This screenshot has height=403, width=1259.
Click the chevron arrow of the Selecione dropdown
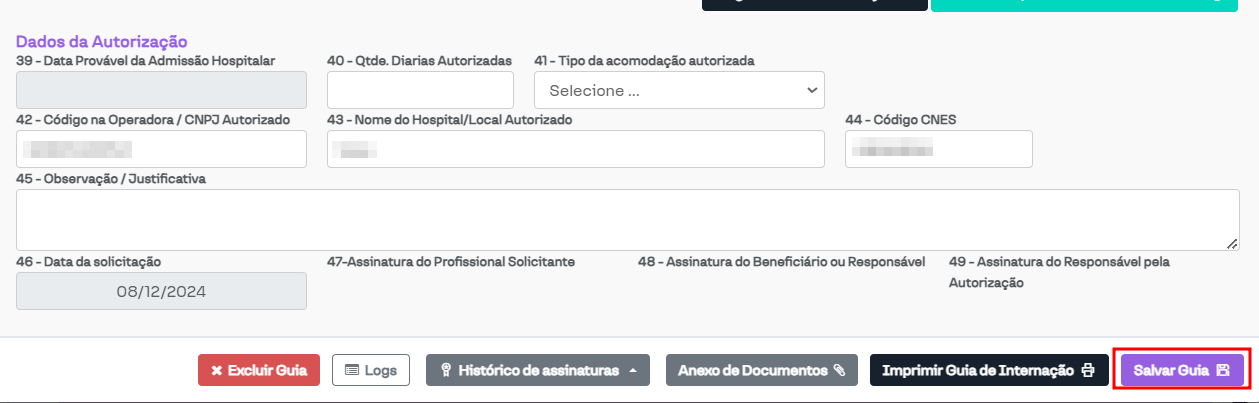coord(811,90)
